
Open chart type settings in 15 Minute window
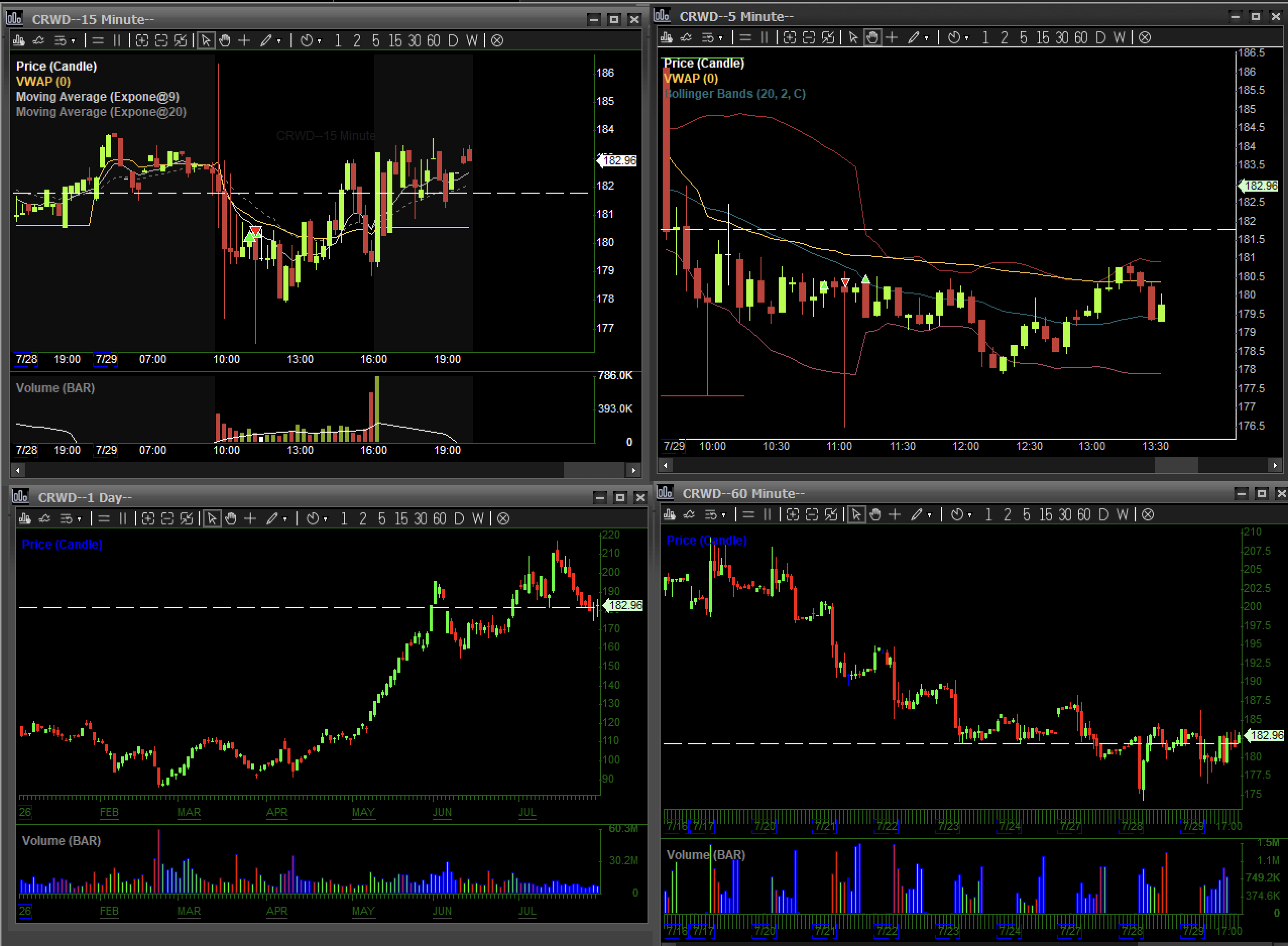(x=19, y=41)
